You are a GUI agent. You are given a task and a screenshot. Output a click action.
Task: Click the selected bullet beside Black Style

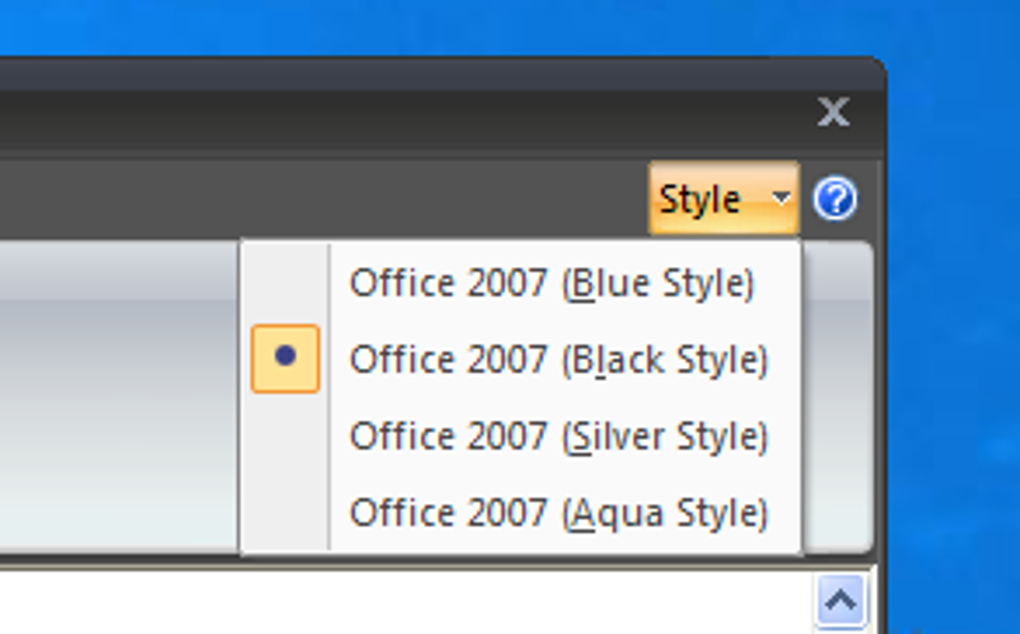[x=286, y=358]
